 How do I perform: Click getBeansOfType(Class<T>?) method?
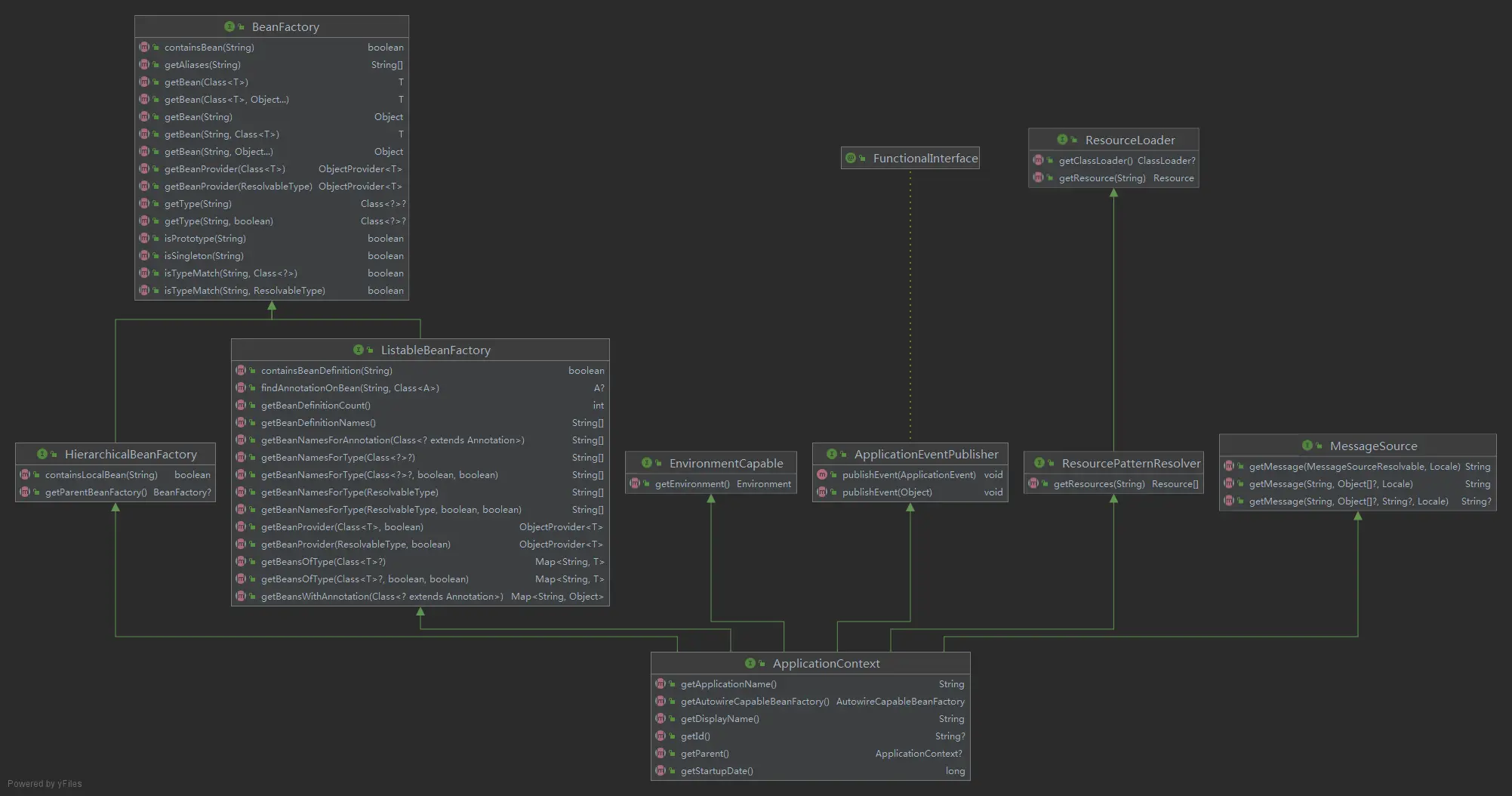323,561
